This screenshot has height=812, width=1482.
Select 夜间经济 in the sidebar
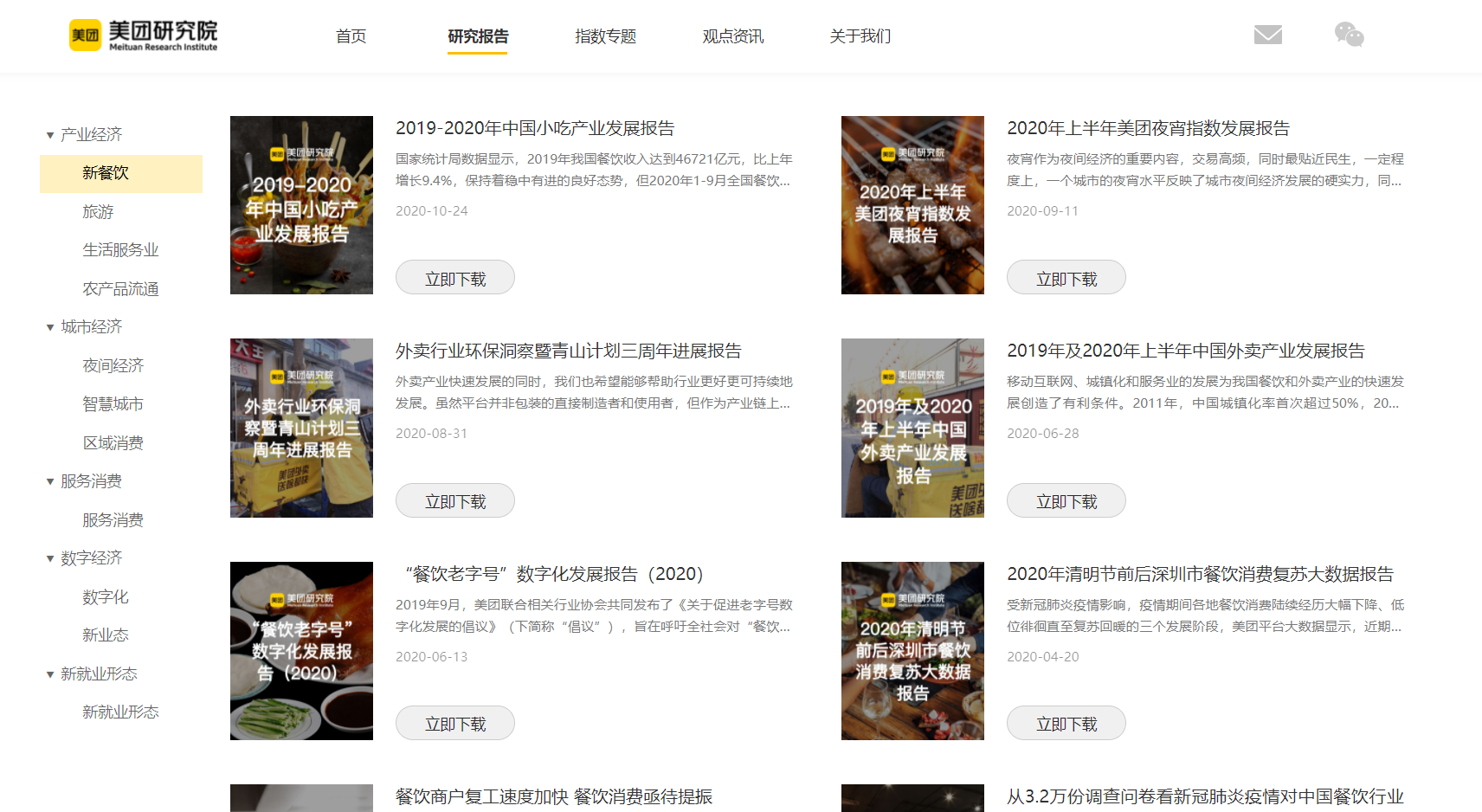pos(113,366)
